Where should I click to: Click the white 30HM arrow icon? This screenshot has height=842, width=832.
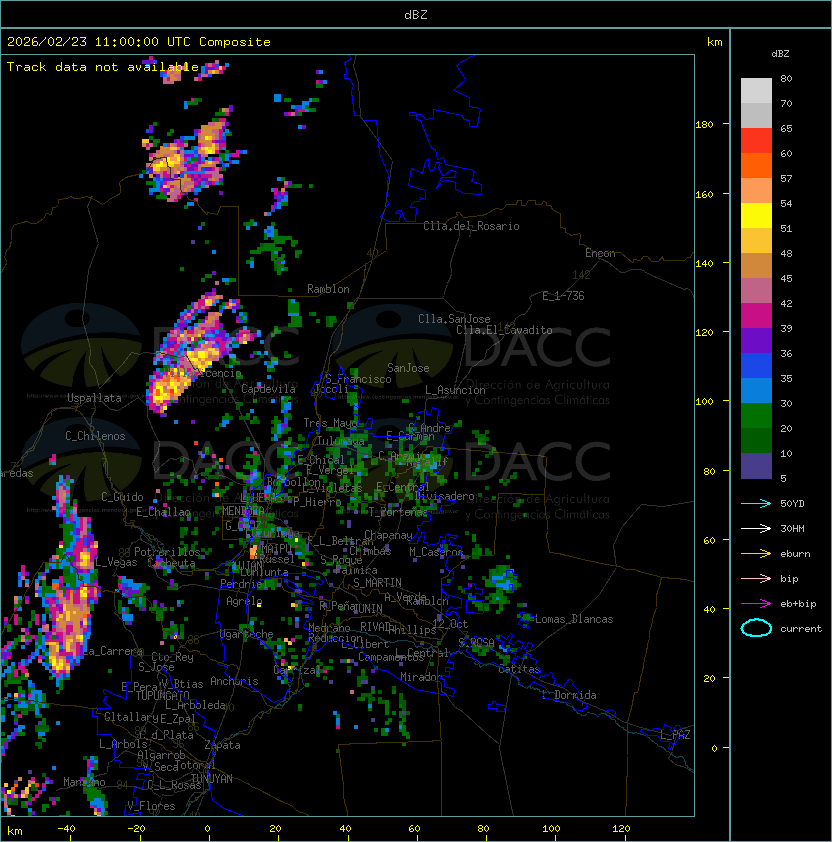pos(756,528)
